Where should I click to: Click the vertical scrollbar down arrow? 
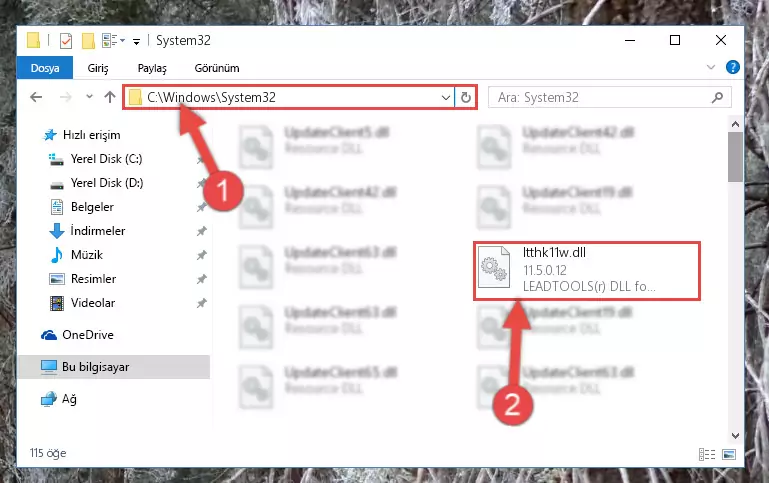(x=735, y=435)
